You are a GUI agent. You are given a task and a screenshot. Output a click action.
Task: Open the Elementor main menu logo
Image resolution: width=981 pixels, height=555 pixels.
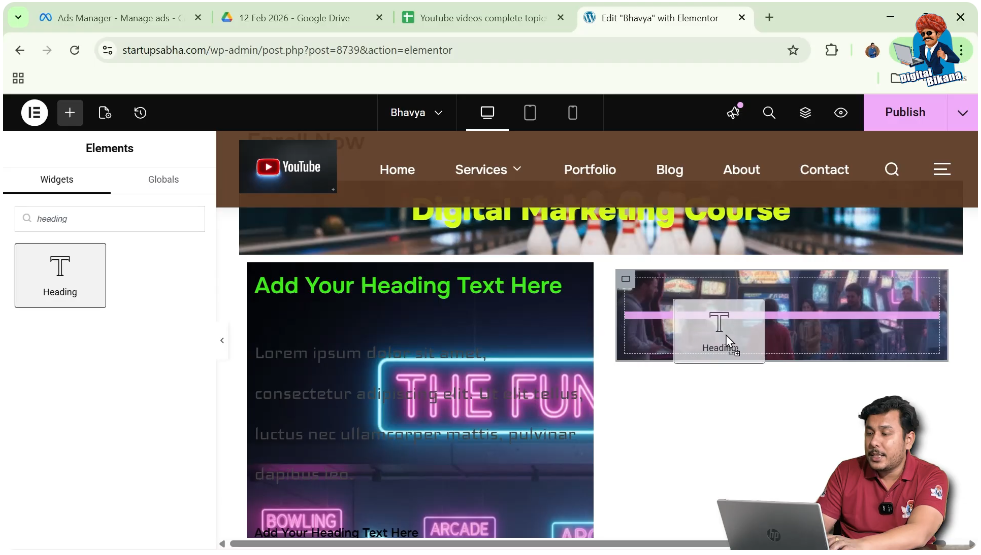click(34, 113)
